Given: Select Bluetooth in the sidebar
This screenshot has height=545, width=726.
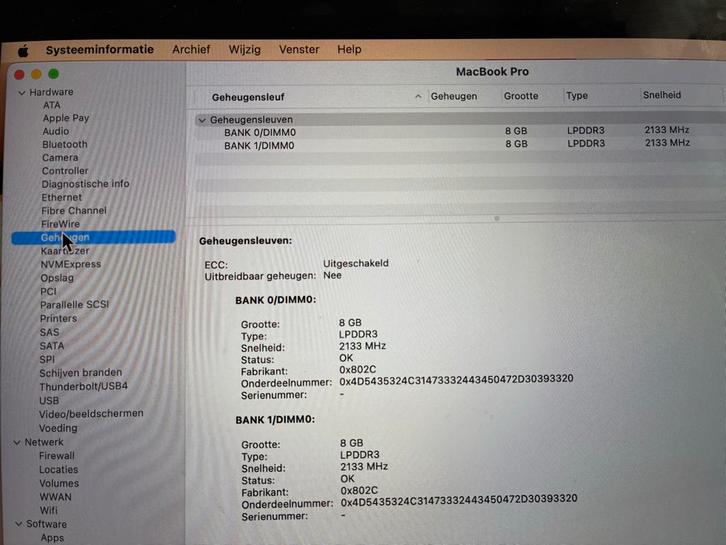Looking at the screenshot, I should [x=65, y=144].
